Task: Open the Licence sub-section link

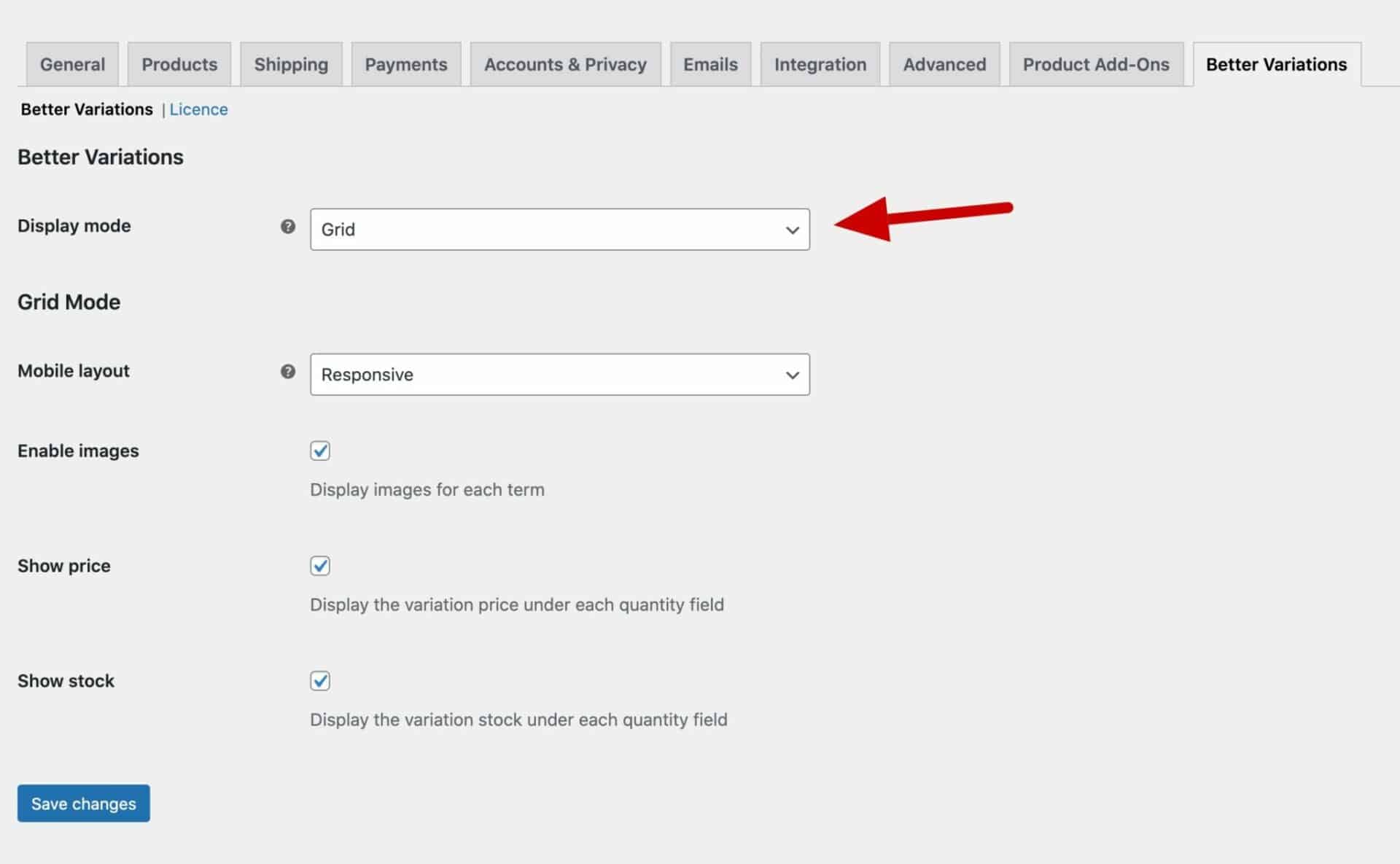Action: (x=198, y=109)
